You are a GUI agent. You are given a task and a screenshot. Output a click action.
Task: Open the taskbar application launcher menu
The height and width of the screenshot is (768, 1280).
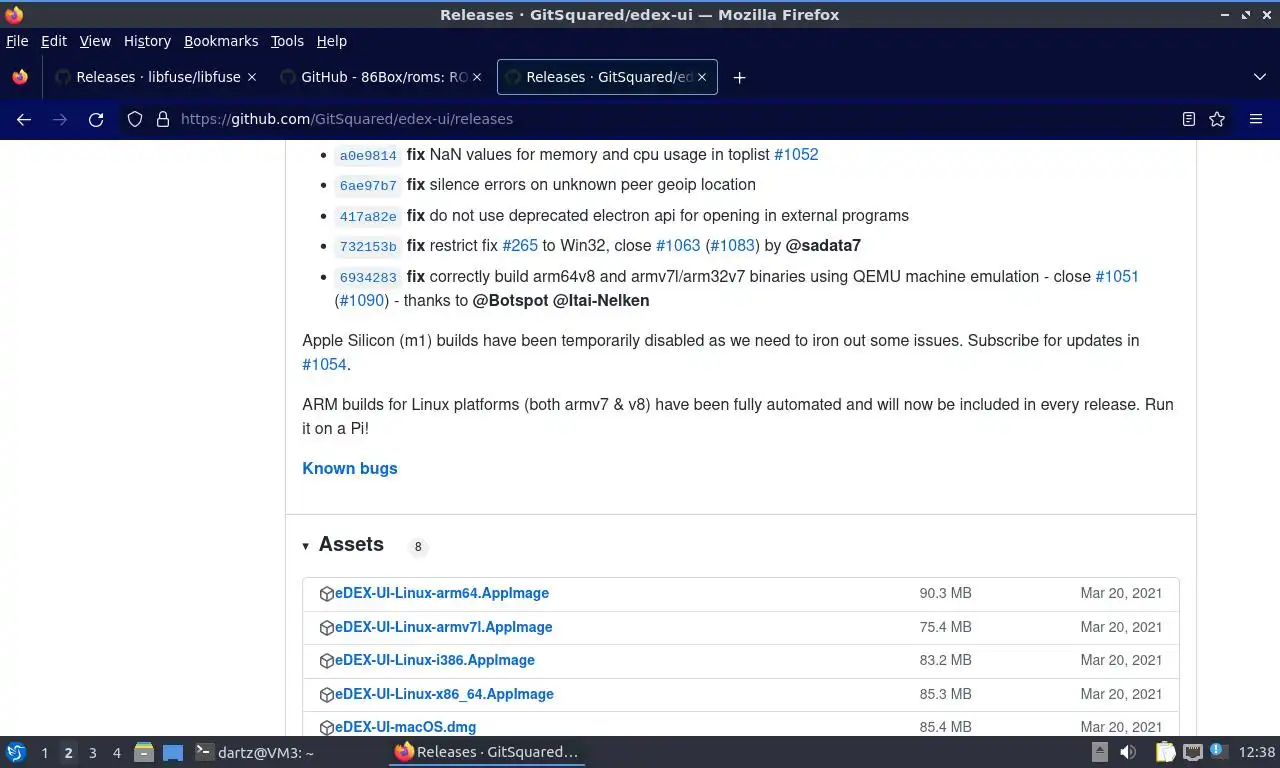[16, 753]
